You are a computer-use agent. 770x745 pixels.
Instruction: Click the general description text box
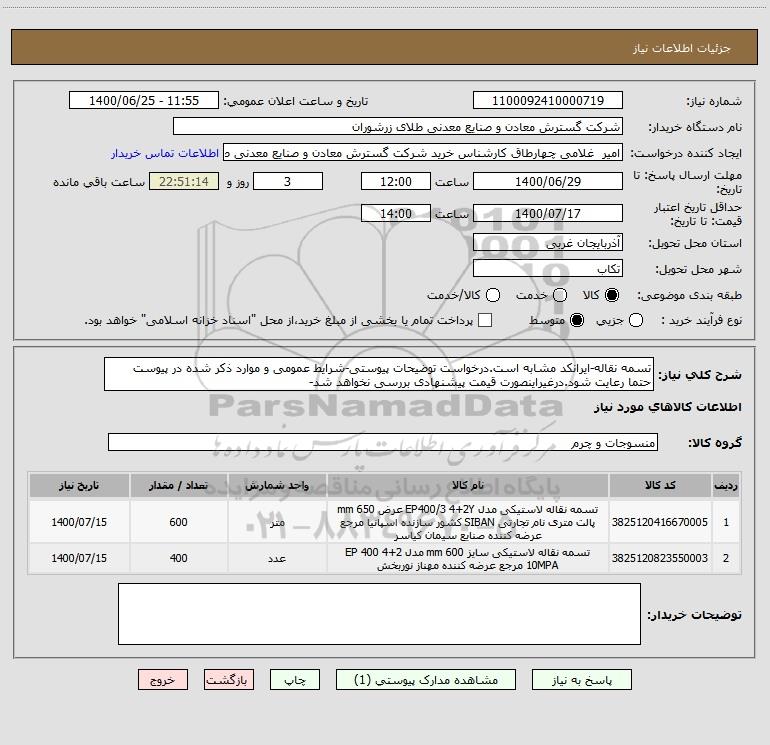[x=379, y=375]
